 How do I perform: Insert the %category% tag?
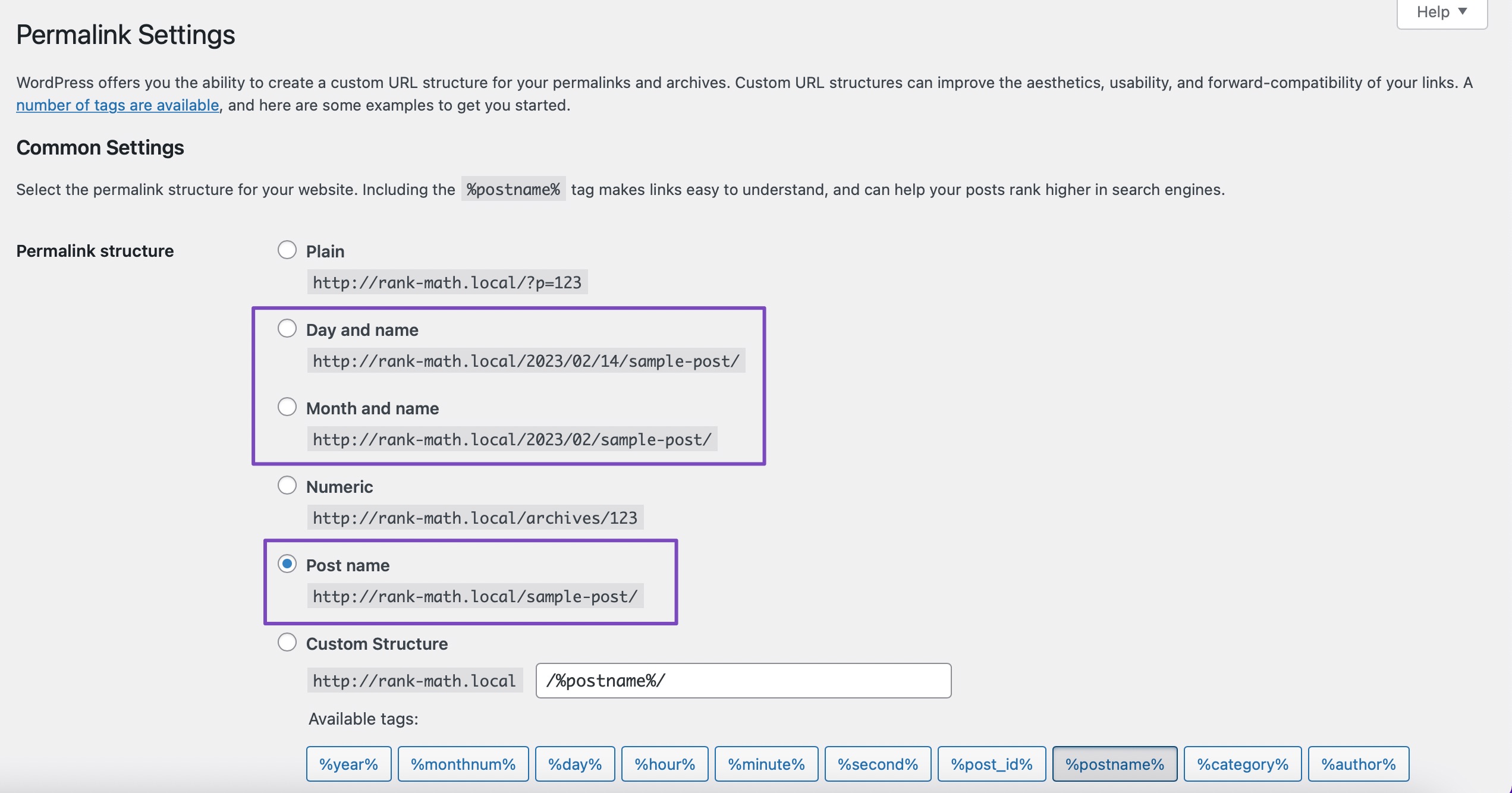[x=1243, y=764]
